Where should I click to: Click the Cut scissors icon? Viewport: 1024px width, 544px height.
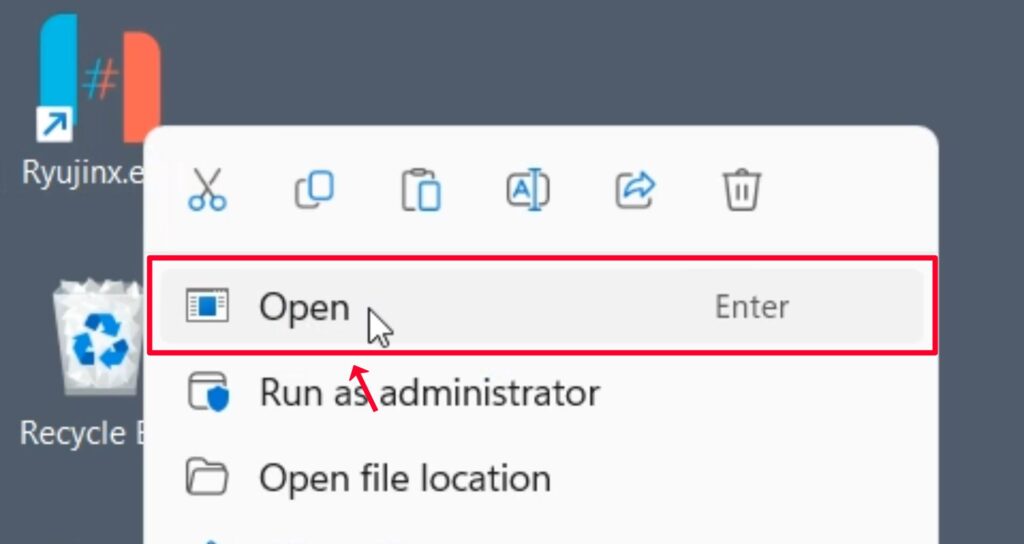pos(207,189)
